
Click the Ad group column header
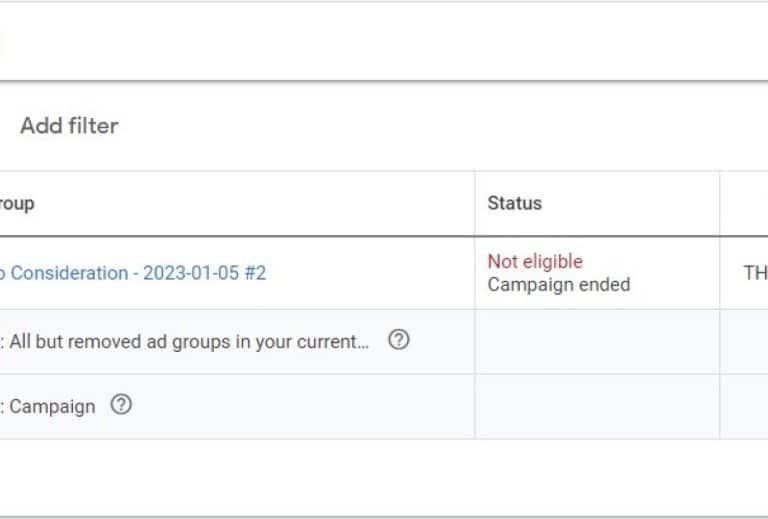(x=18, y=203)
